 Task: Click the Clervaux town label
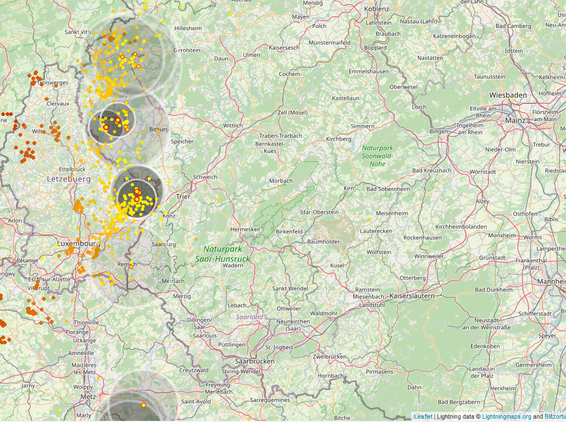coord(58,104)
